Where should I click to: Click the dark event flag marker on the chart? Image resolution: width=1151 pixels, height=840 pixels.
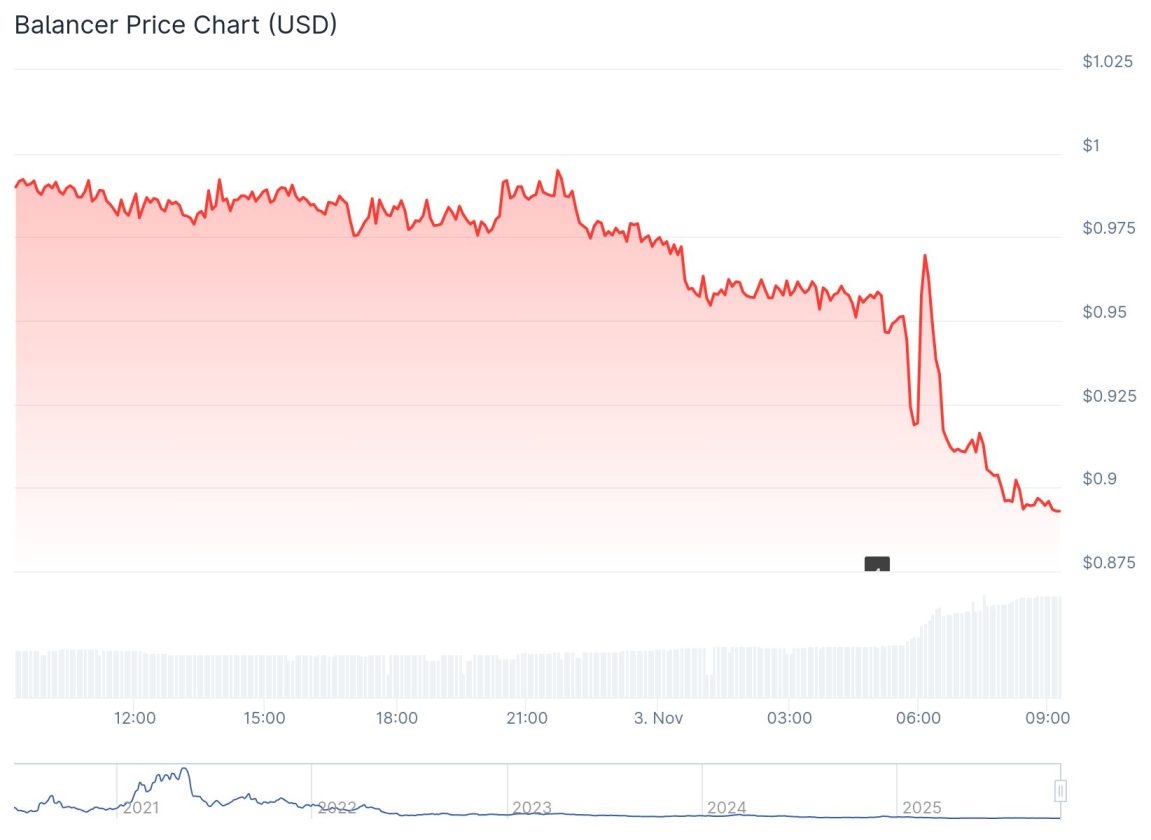coord(877,565)
